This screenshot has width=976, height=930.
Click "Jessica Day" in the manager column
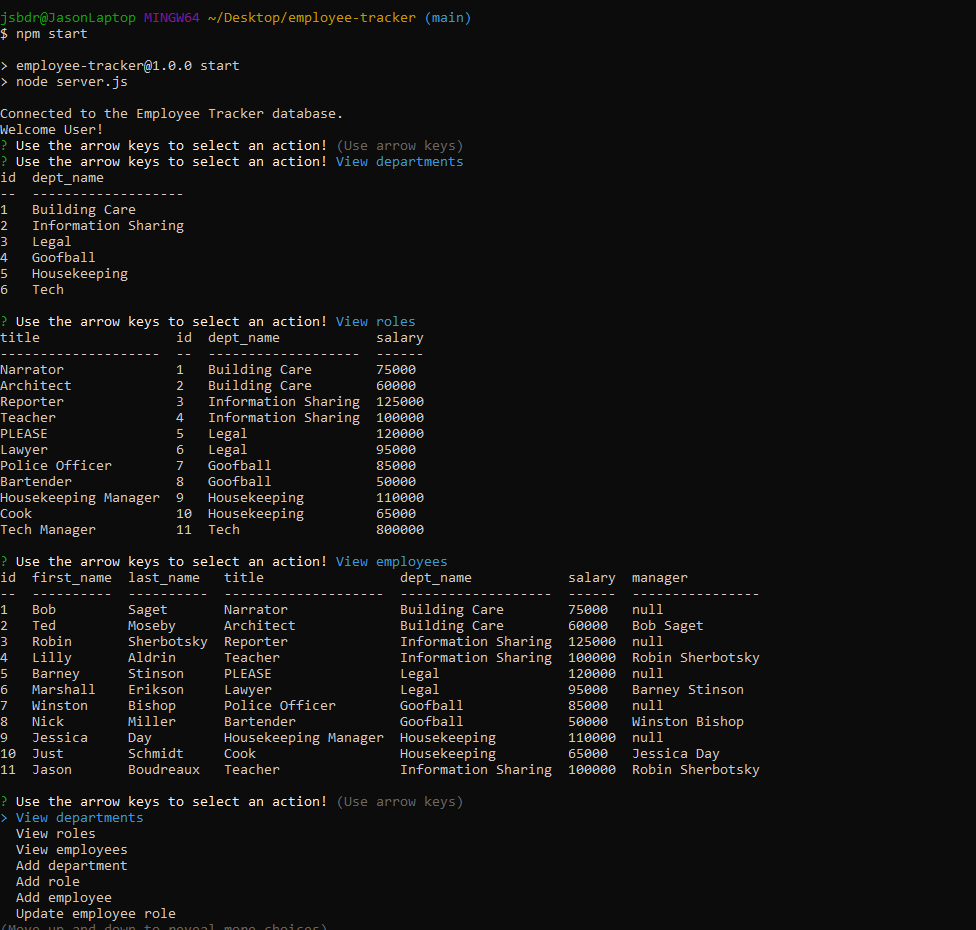coord(676,753)
